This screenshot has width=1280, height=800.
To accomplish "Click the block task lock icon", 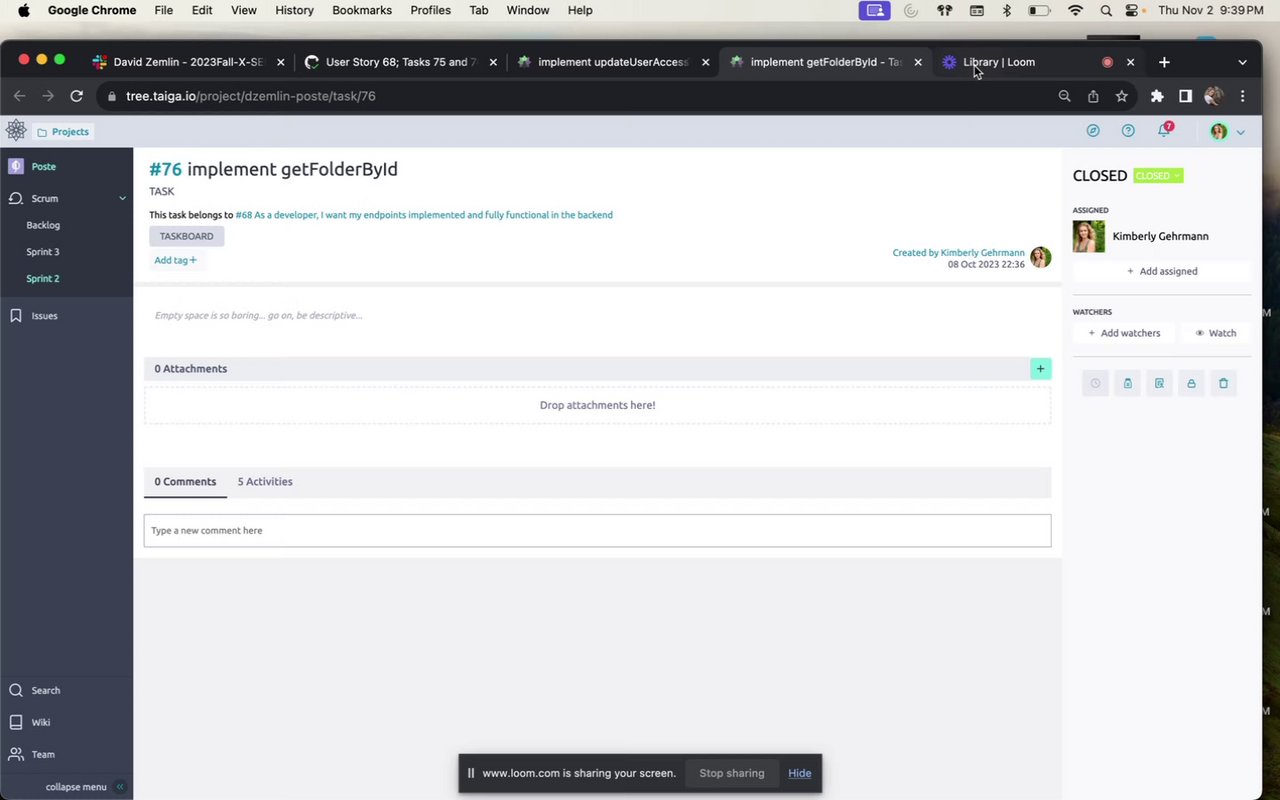I will point(1191,383).
